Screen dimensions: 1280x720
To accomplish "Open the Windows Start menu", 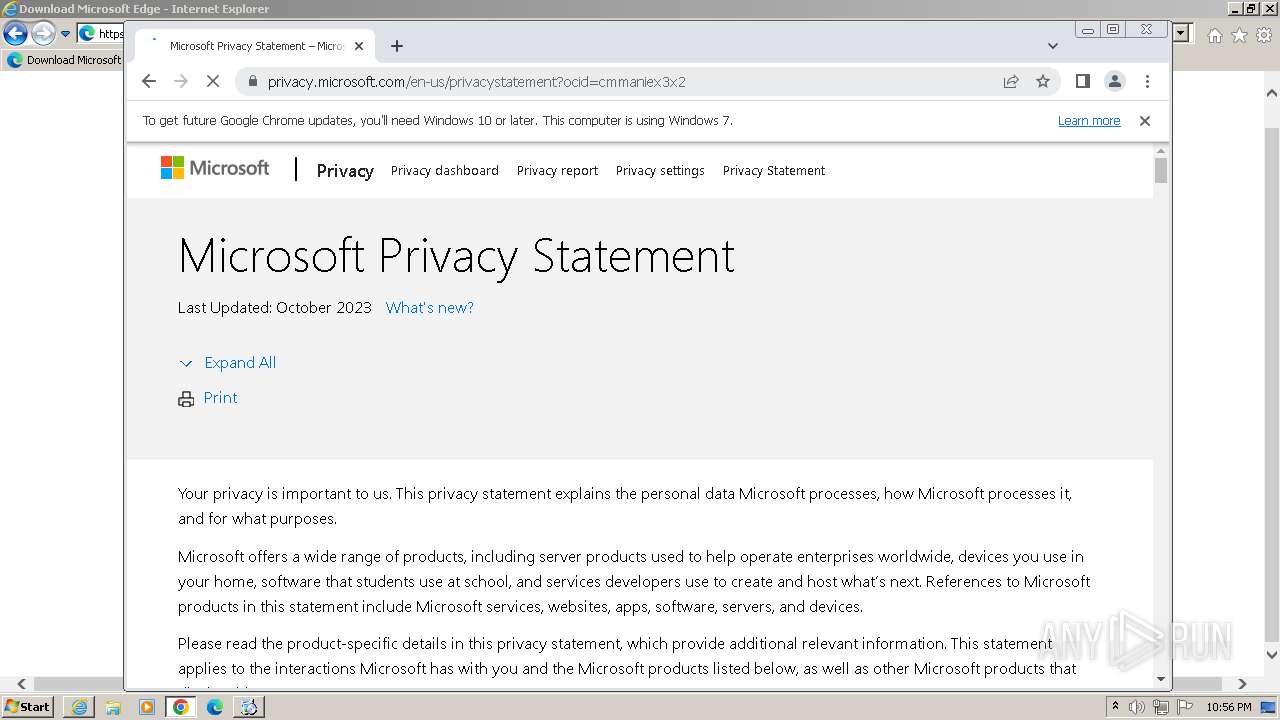I will pos(28,706).
